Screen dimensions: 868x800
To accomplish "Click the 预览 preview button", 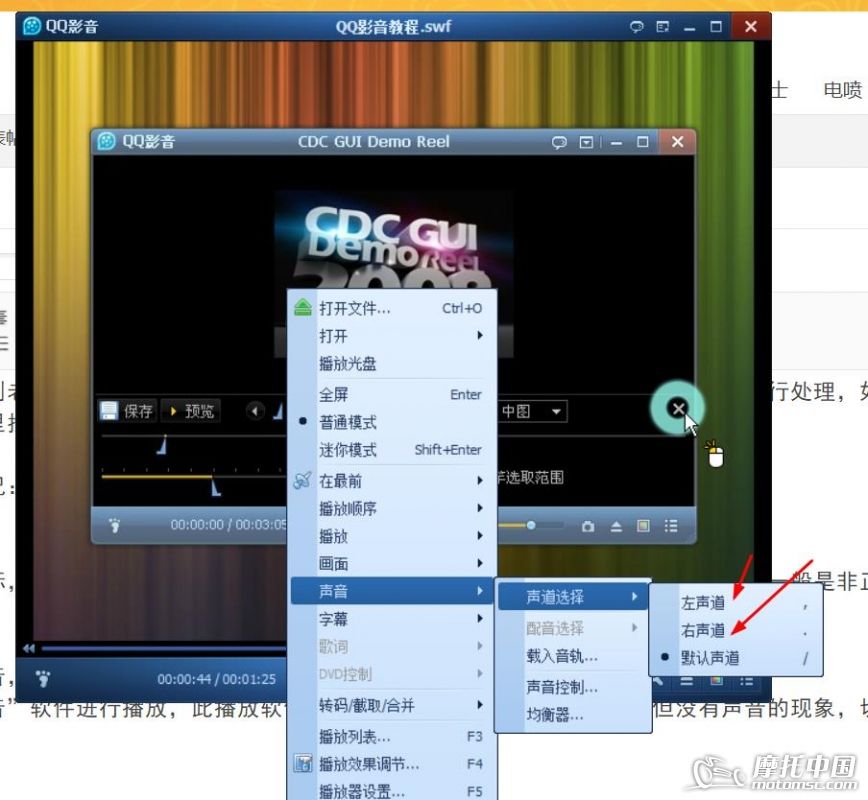I will pos(191,411).
